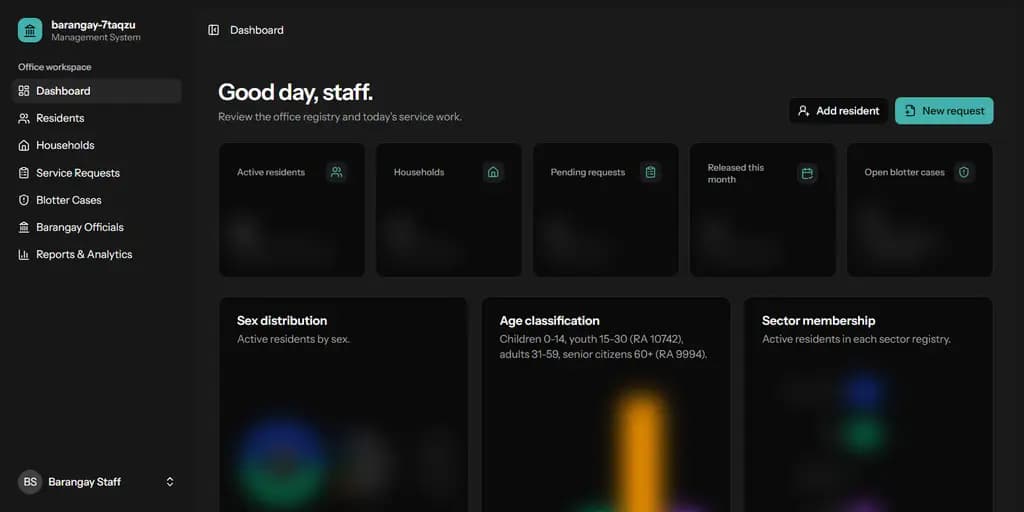
Task: Click the Open blotter cases shield icon
Action: pos(964,172)
